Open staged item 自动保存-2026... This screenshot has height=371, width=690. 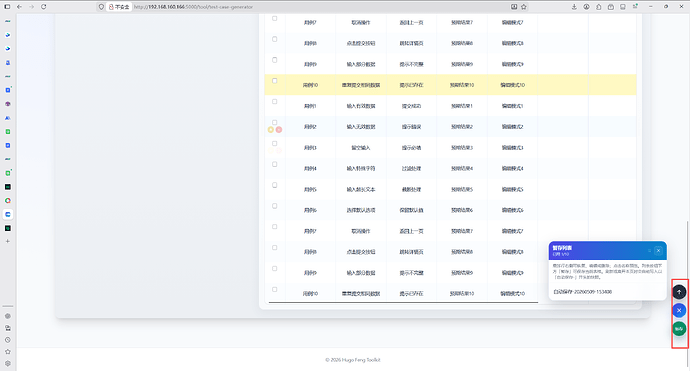[x=582, y=291]
